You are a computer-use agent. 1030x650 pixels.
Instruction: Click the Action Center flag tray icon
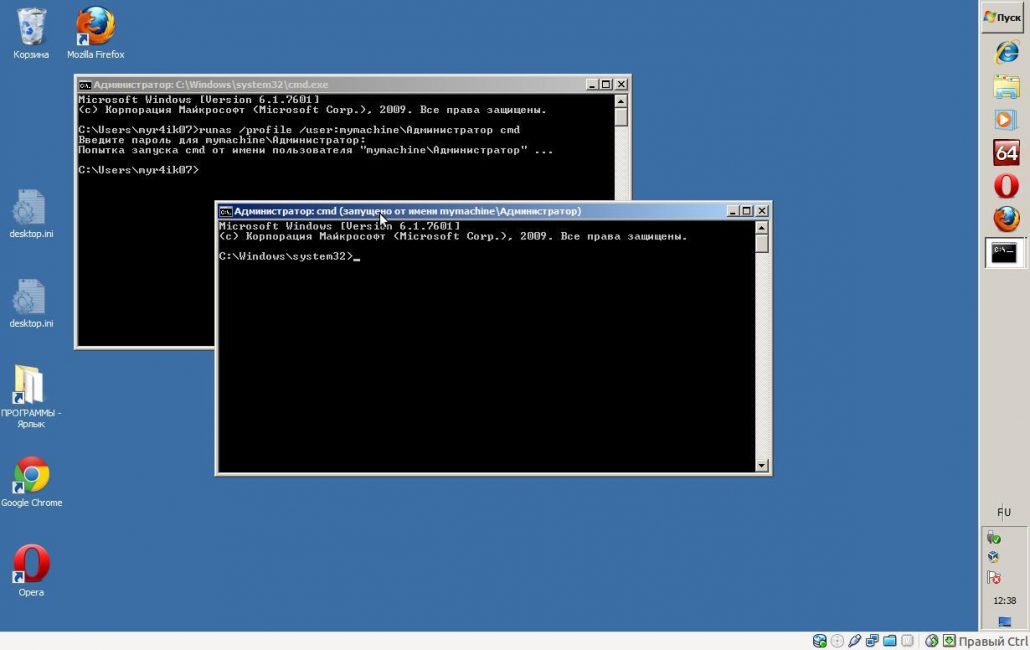point(993,578)
